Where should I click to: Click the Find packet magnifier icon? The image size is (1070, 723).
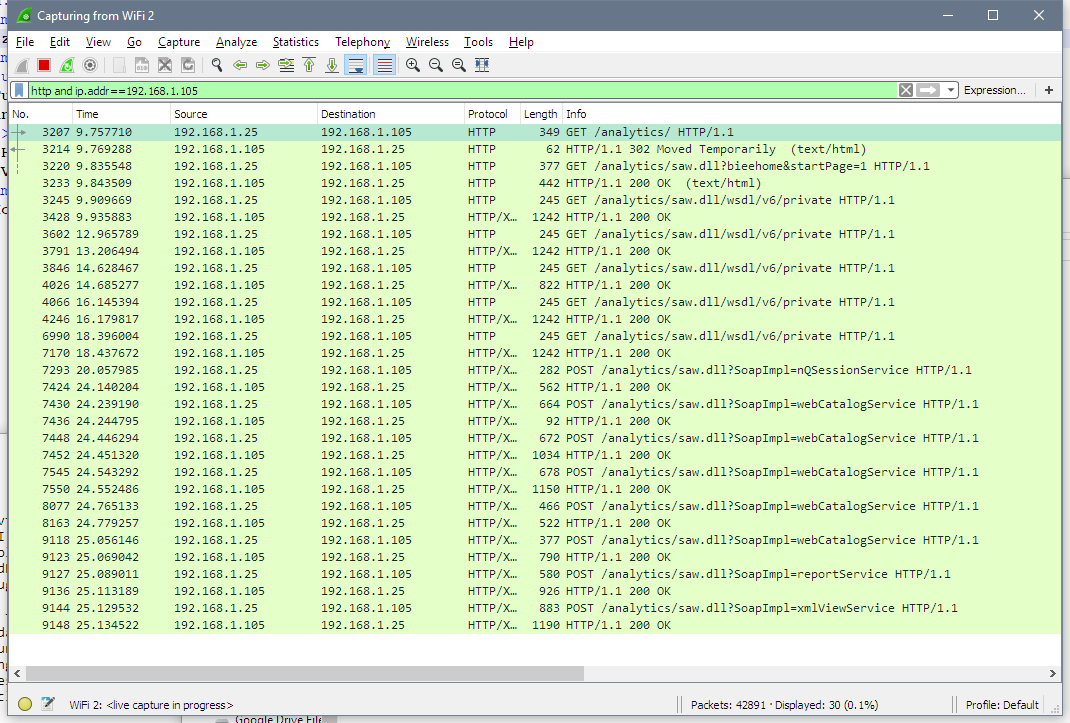point(217,65)
